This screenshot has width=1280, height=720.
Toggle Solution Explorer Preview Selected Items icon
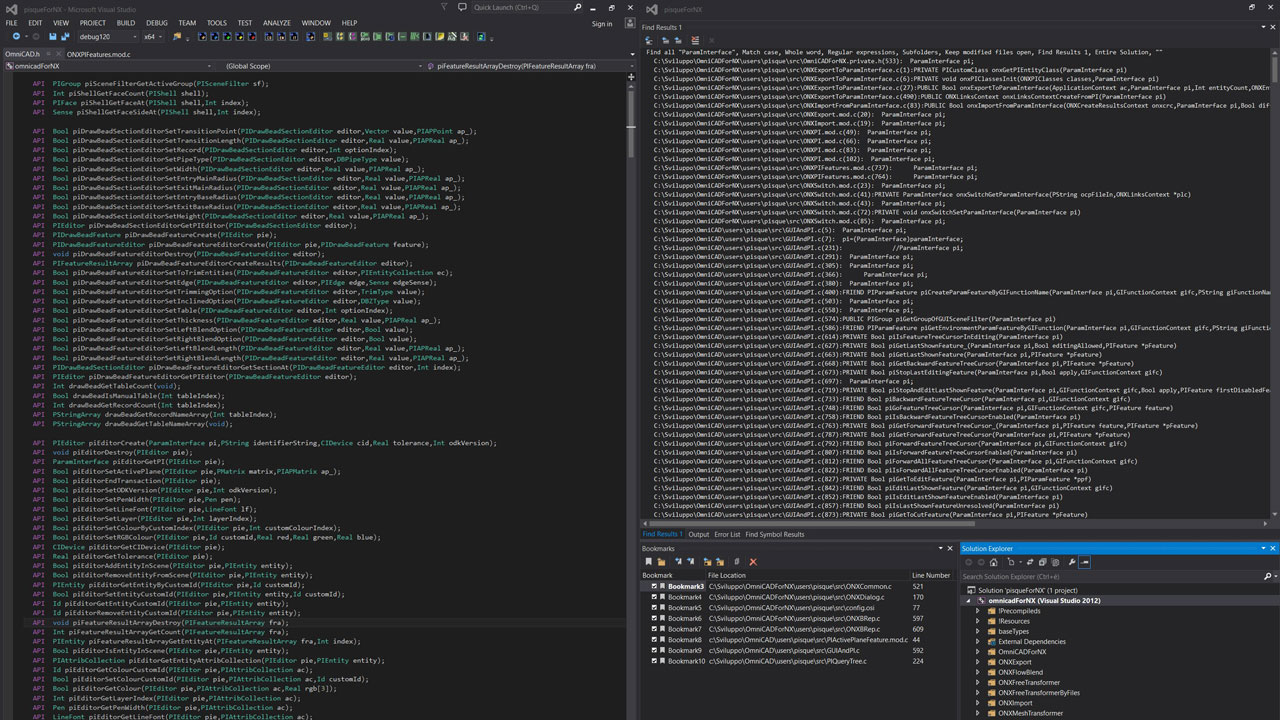pos(1084,562)
